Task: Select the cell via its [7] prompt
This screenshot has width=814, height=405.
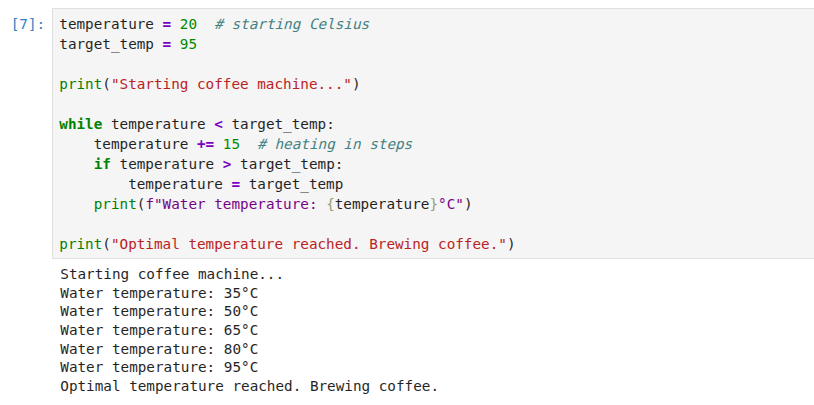Action: pyautogui.click(x=28, y=24)
